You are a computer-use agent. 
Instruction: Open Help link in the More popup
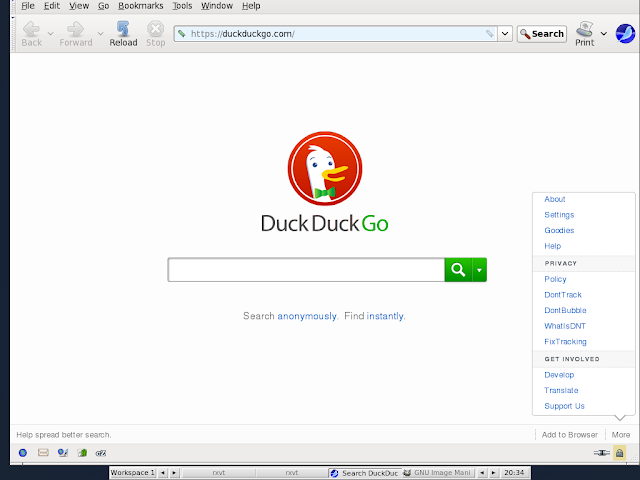pyautogui.click(x=553, y=246)
